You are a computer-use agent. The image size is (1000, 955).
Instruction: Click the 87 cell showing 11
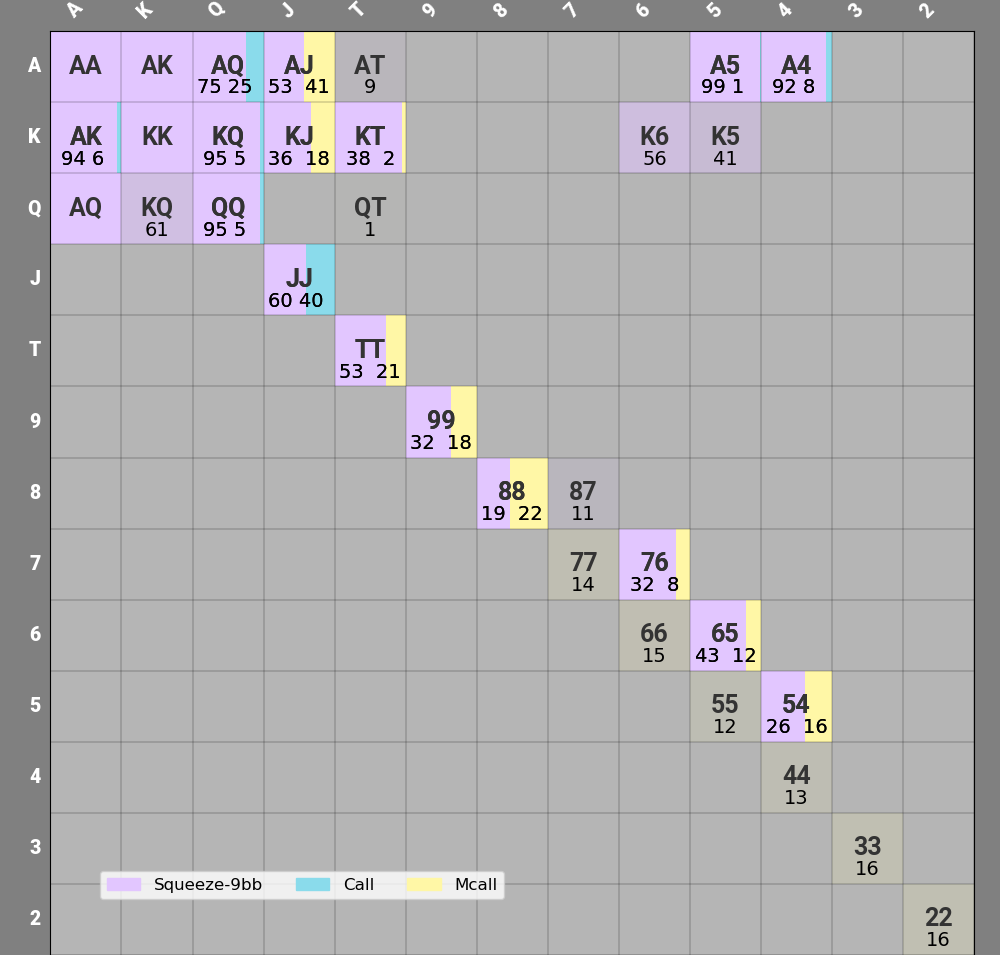[x=583, y=493]
